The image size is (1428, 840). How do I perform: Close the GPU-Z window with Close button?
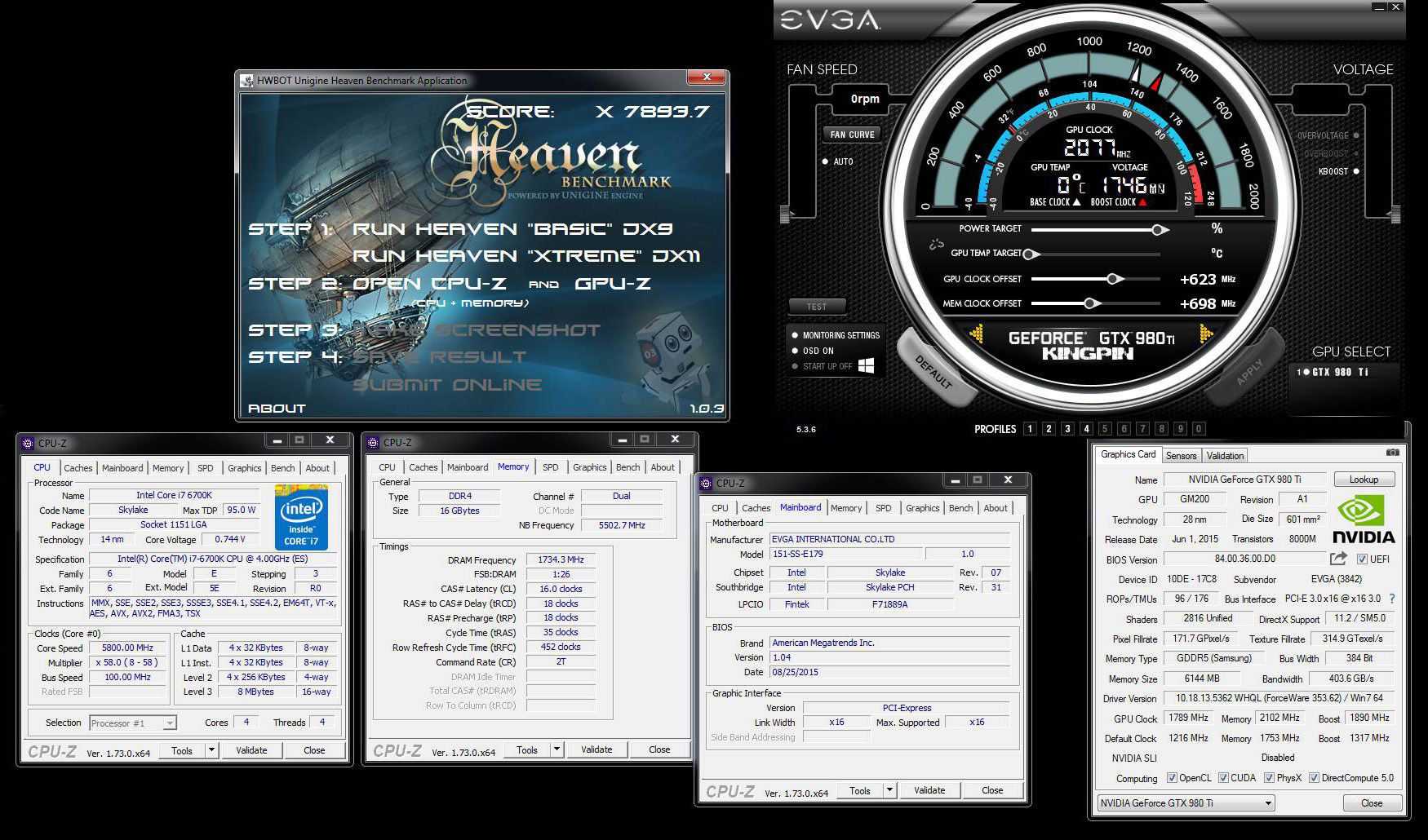click(x=1372, y=803)
